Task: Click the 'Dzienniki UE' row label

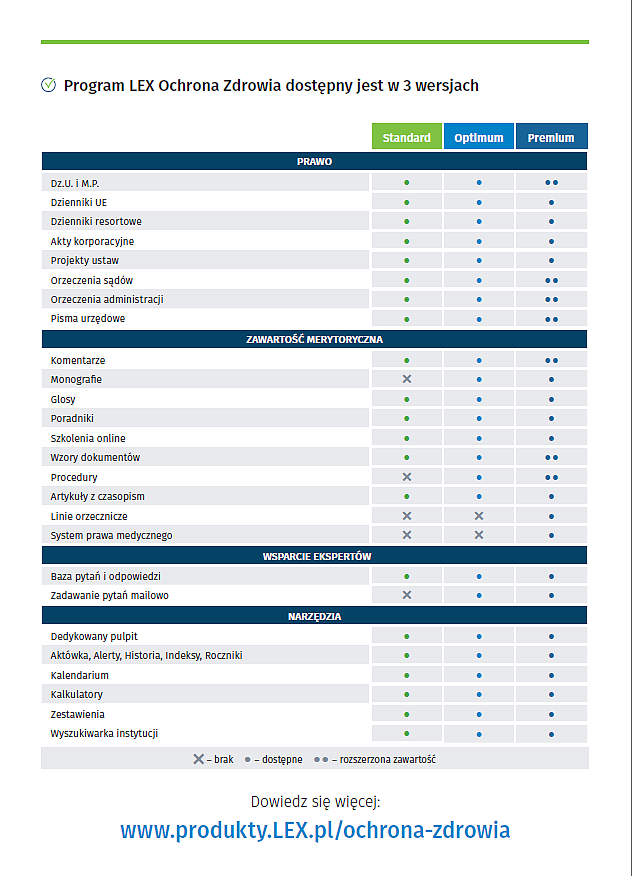Action: (x=79, y=202)
